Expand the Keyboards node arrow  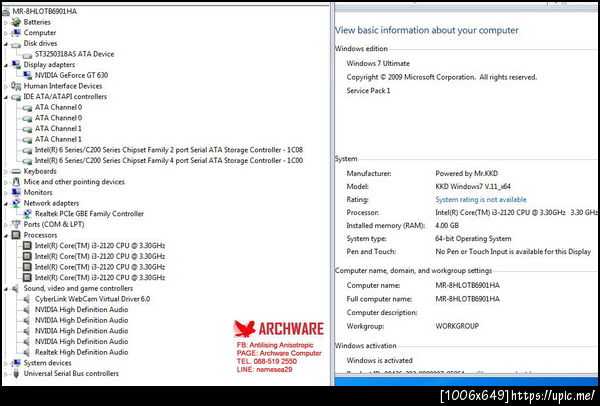click(x=6, y=172)
